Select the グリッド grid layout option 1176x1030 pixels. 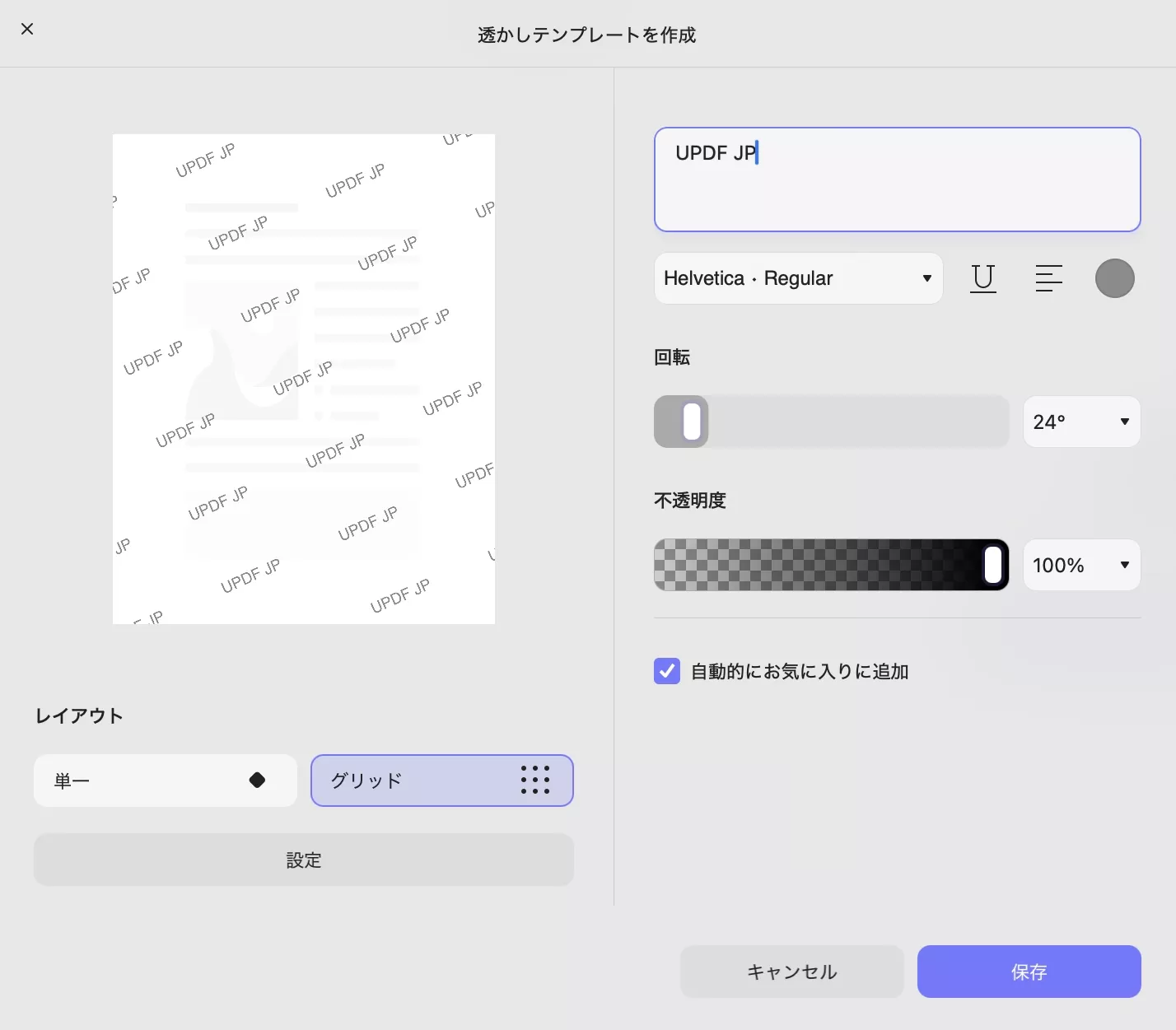(442, 781)
